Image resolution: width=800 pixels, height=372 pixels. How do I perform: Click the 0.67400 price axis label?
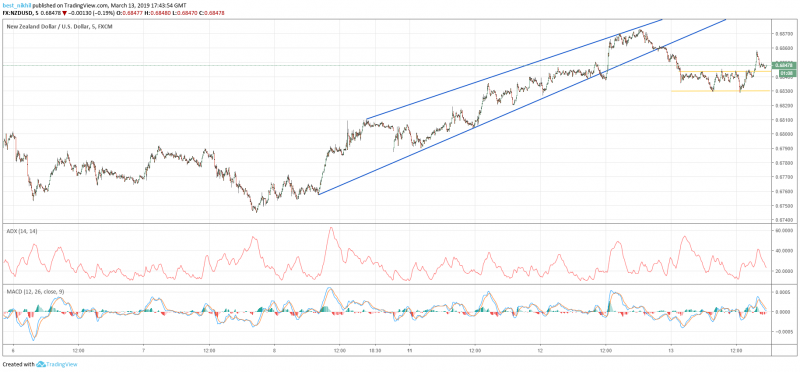pos(783,220)
